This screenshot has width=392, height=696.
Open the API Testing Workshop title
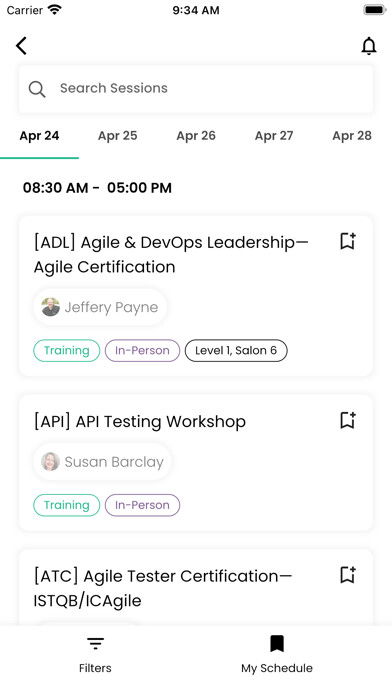[140, 421]
